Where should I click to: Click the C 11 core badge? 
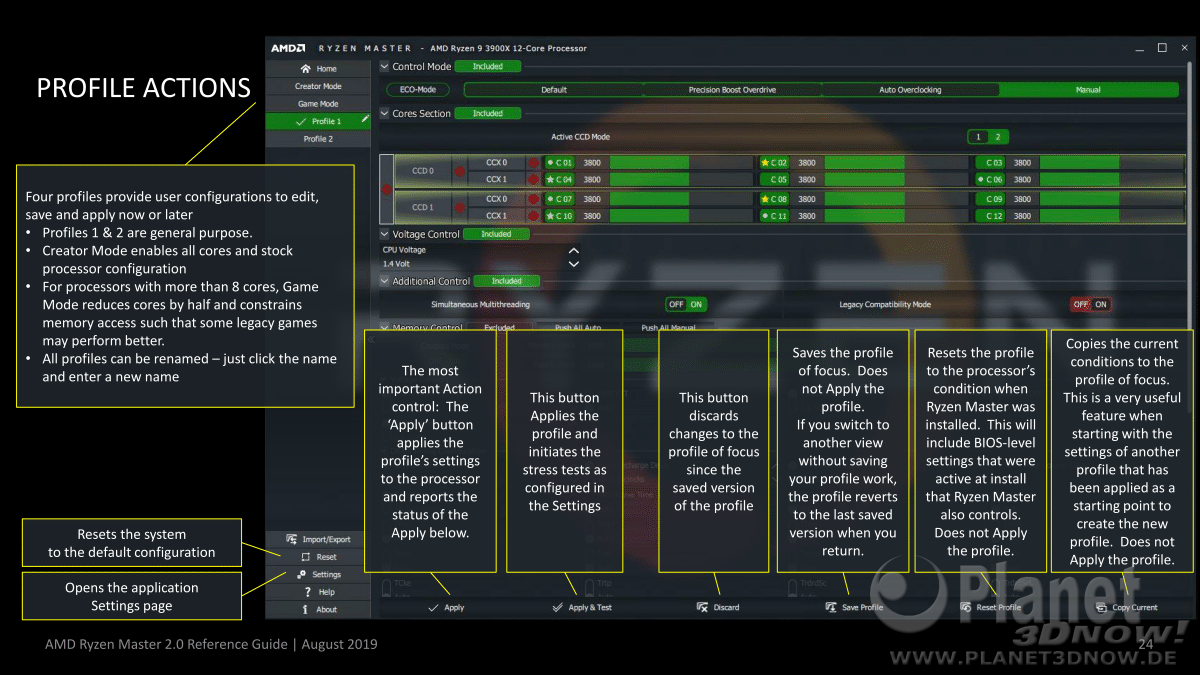pos(774,216)
